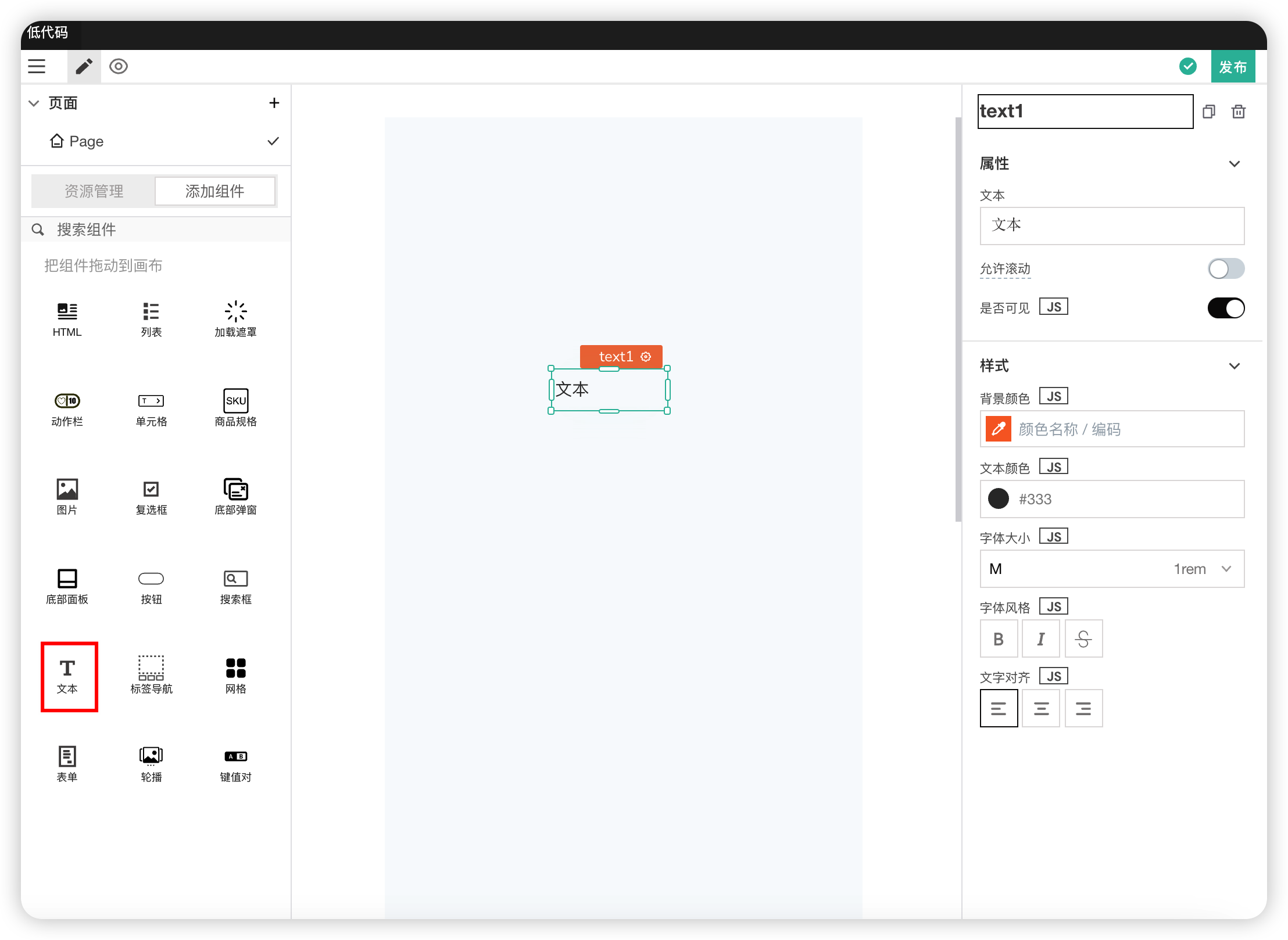Duplicate text1 with the copy icon
The image size is (1288, 940).
coord(1208,112)
